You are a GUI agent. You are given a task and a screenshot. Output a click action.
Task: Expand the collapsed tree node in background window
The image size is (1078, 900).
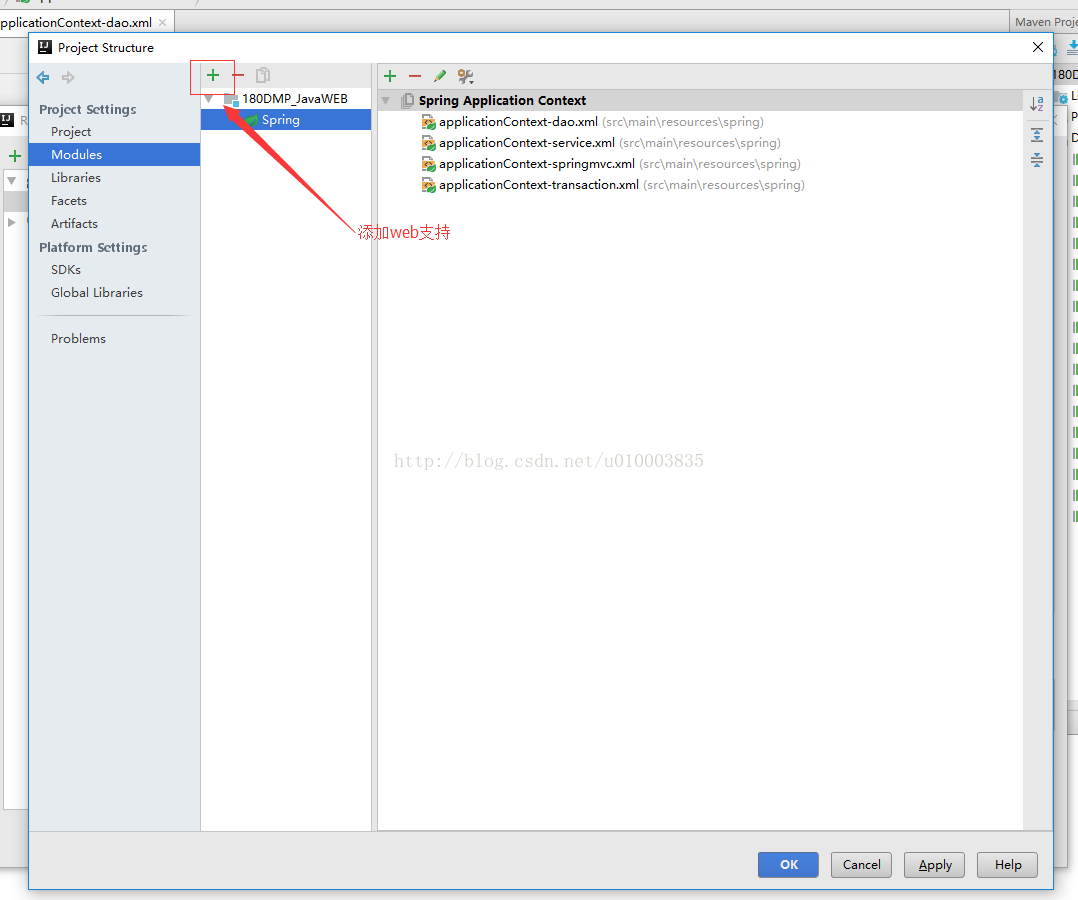[12, 222]
